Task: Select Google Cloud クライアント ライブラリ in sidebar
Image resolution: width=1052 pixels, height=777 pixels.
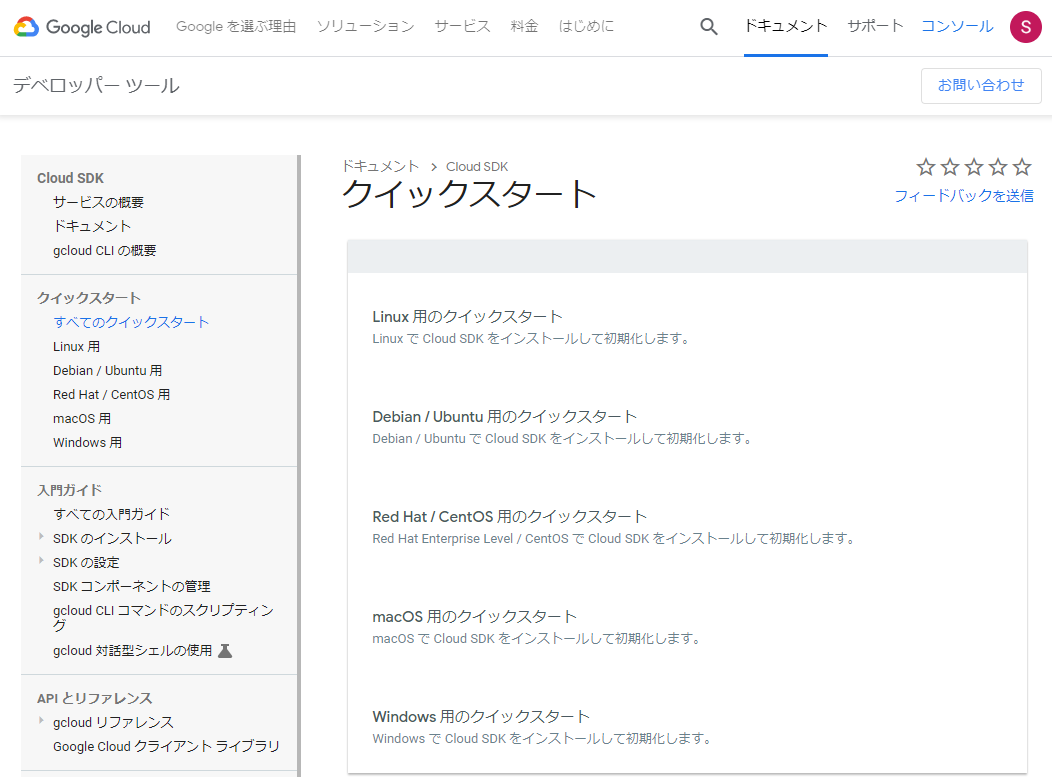Action: click(x=166, y=746)
